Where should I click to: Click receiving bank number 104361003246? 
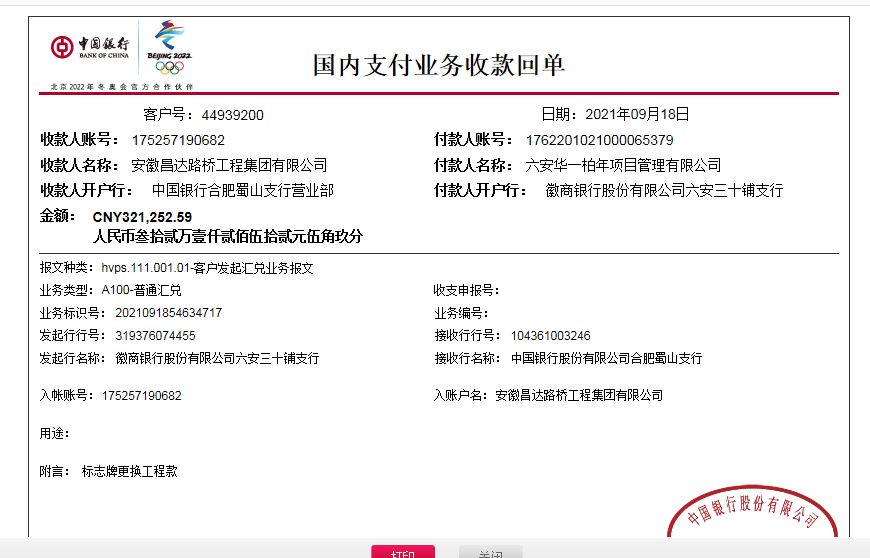(x=550, y=336)
